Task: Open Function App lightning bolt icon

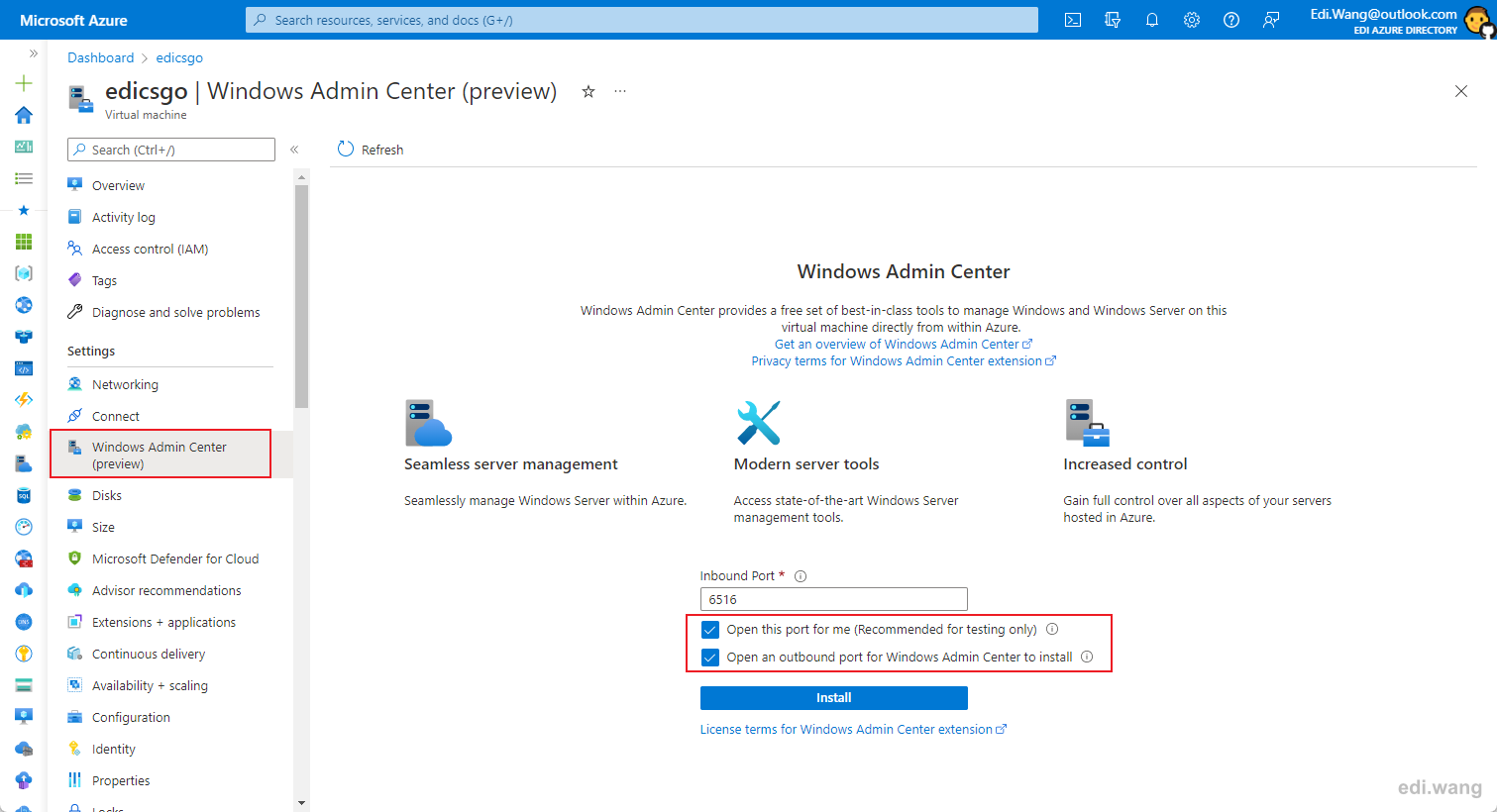Action: [24, 400]
